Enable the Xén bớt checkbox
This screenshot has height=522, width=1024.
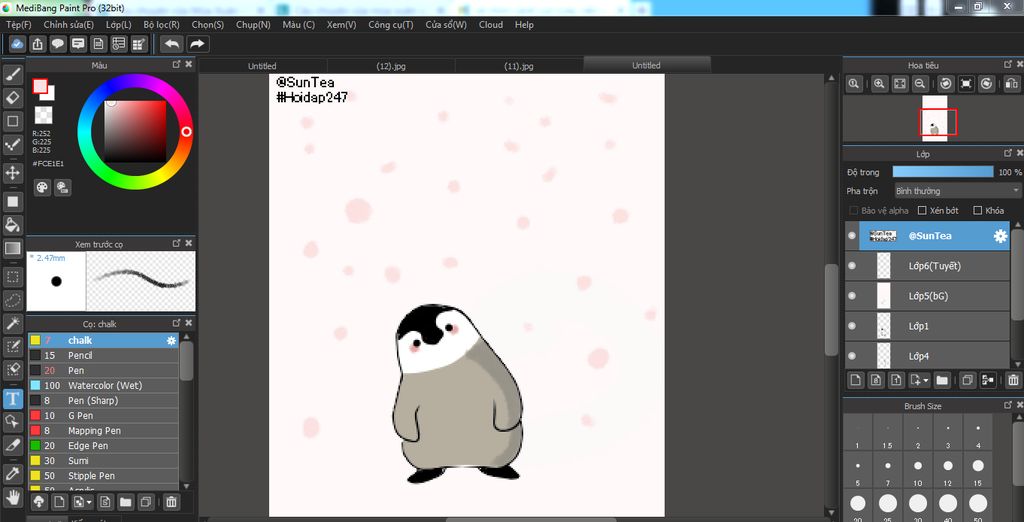tap(922, 210)
